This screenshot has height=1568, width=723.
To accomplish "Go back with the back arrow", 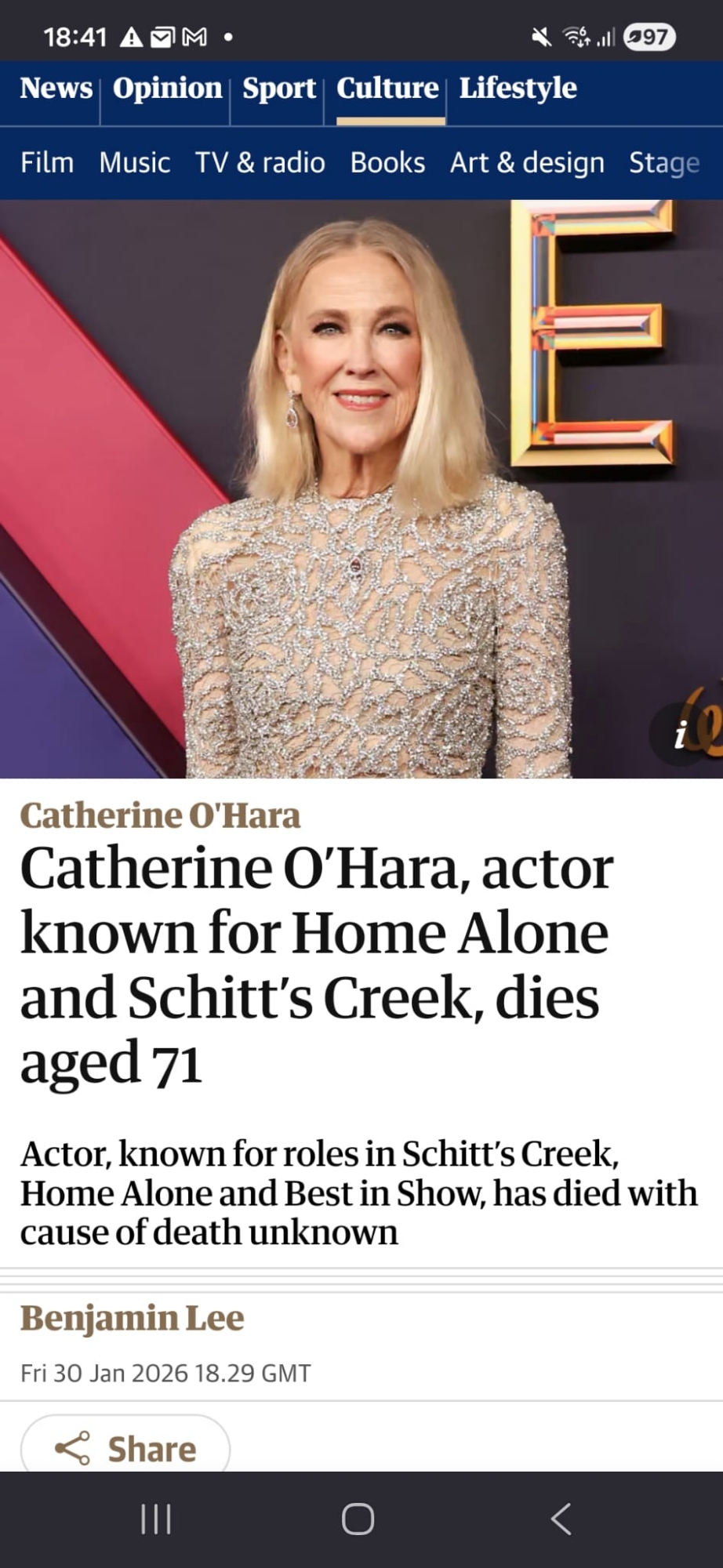I will coord(561,1519).
